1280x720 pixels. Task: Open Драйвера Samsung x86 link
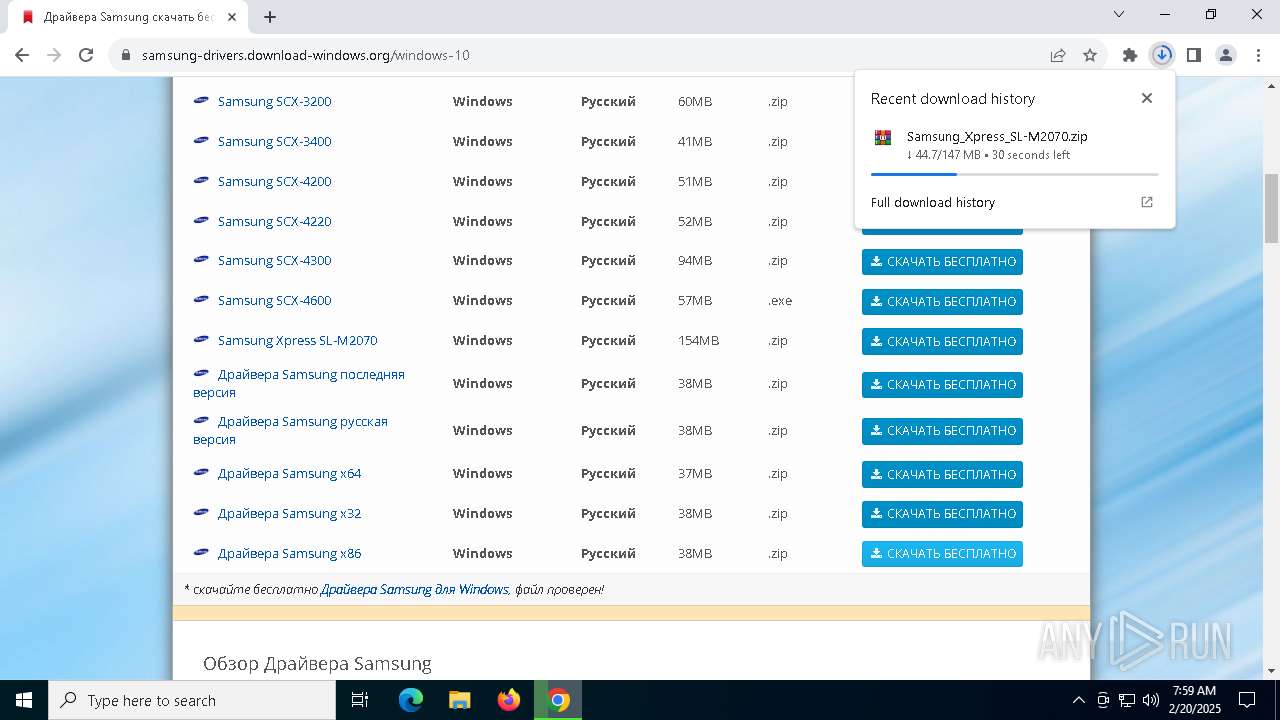pyautogui.click(x=289, y=553)
